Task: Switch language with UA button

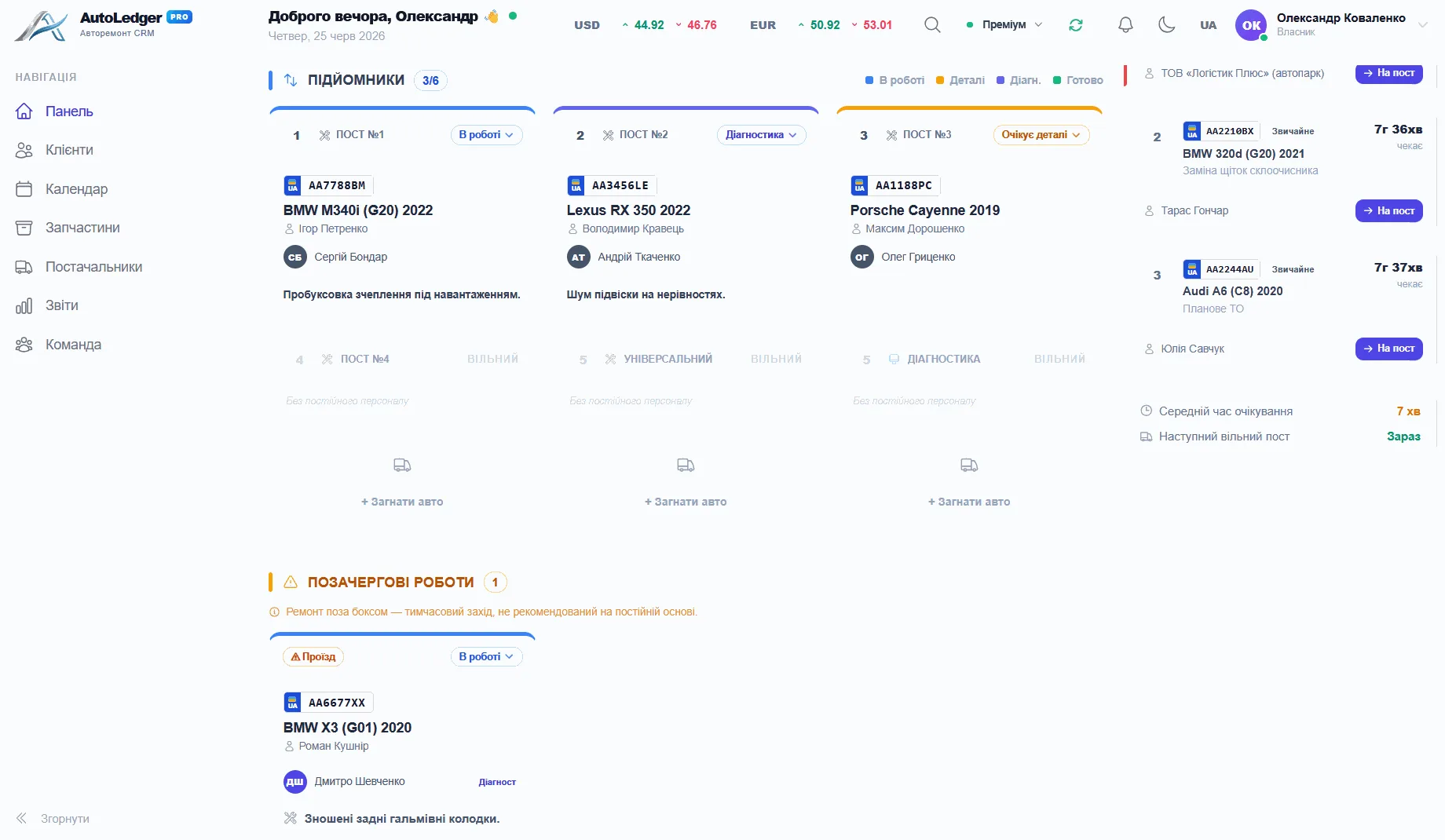Action: point(1208,25)
